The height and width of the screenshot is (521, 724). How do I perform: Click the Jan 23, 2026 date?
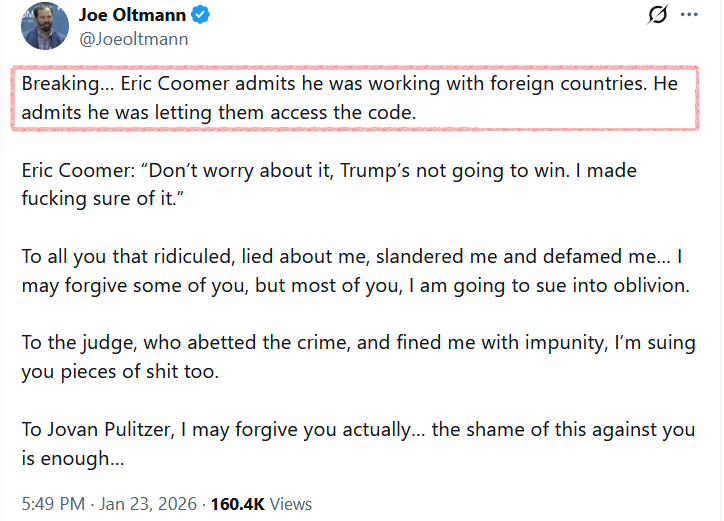pyautogui.click(x=148, y=504)
